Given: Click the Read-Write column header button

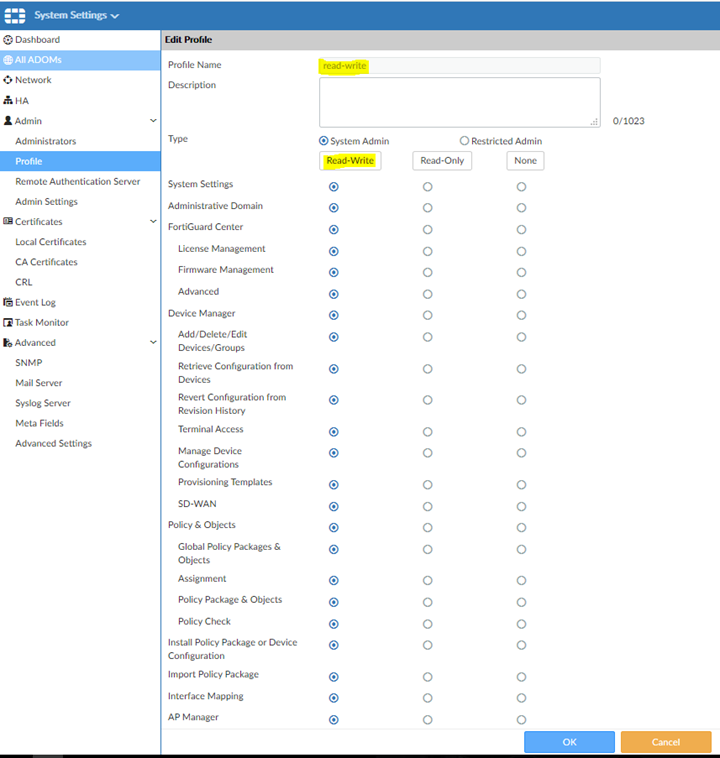Looking at the screenshot, I should pyautogui.click(x=350, y=161).
